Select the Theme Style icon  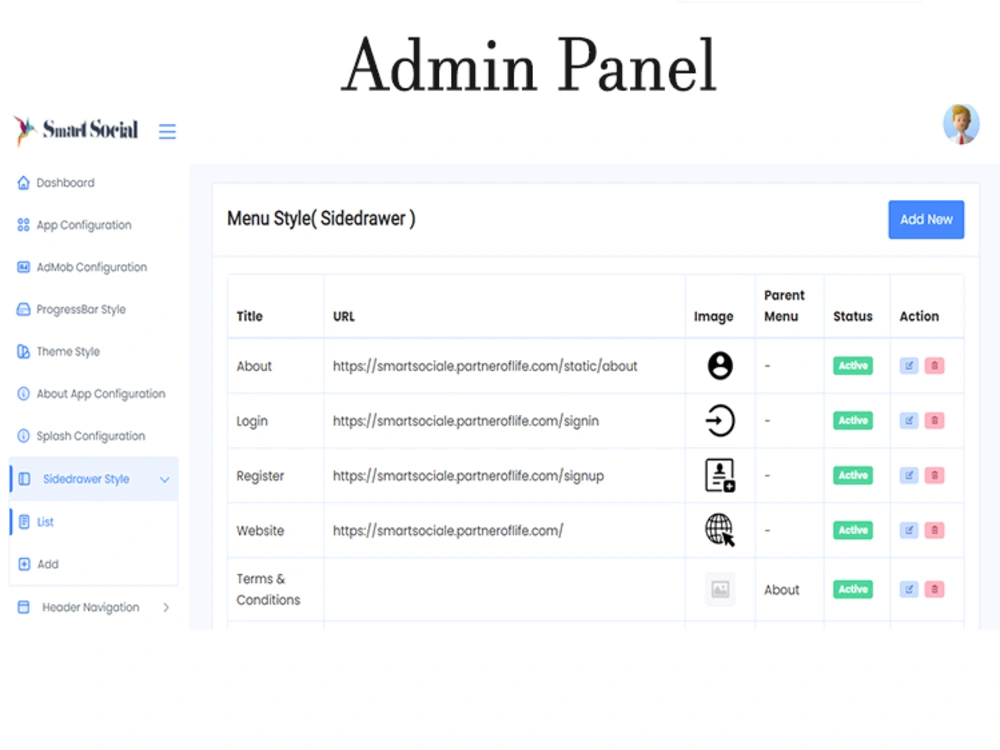(x=22, y=351)
